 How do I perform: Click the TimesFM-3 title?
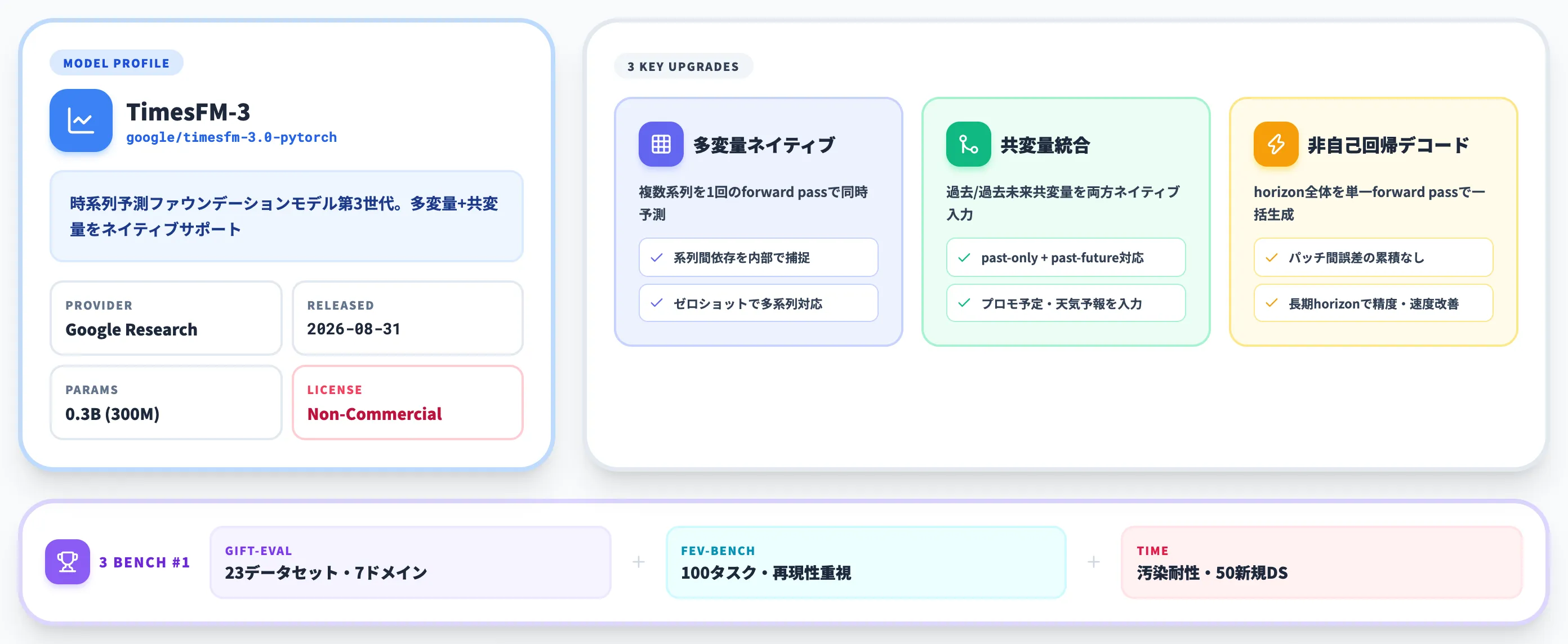(x=188, y=112)
